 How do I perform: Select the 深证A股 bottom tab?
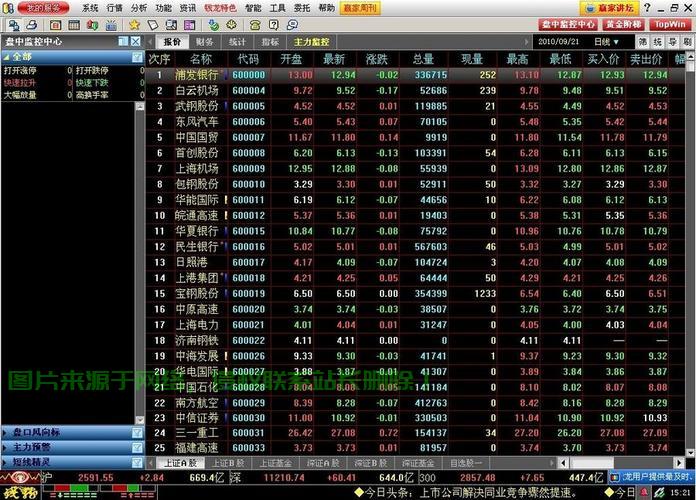point(323,463)
